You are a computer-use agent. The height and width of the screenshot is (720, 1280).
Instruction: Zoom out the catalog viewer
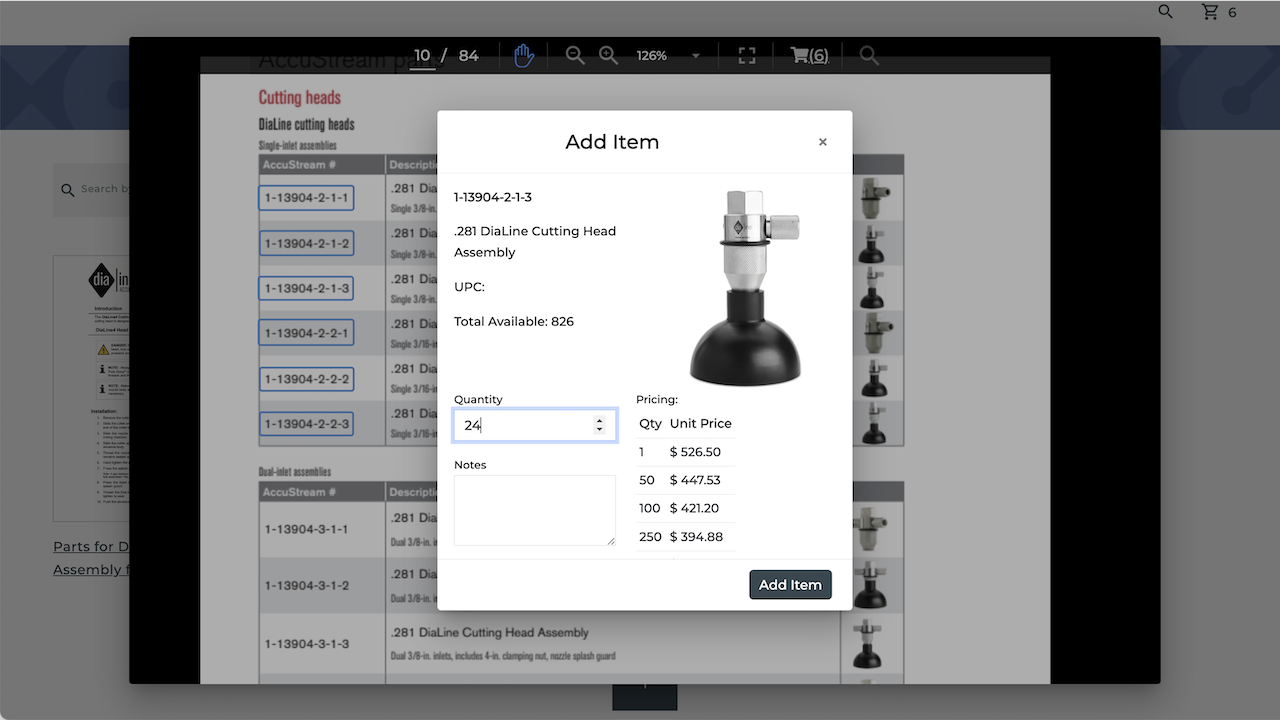pyautogui.click(x=575, y=56)
